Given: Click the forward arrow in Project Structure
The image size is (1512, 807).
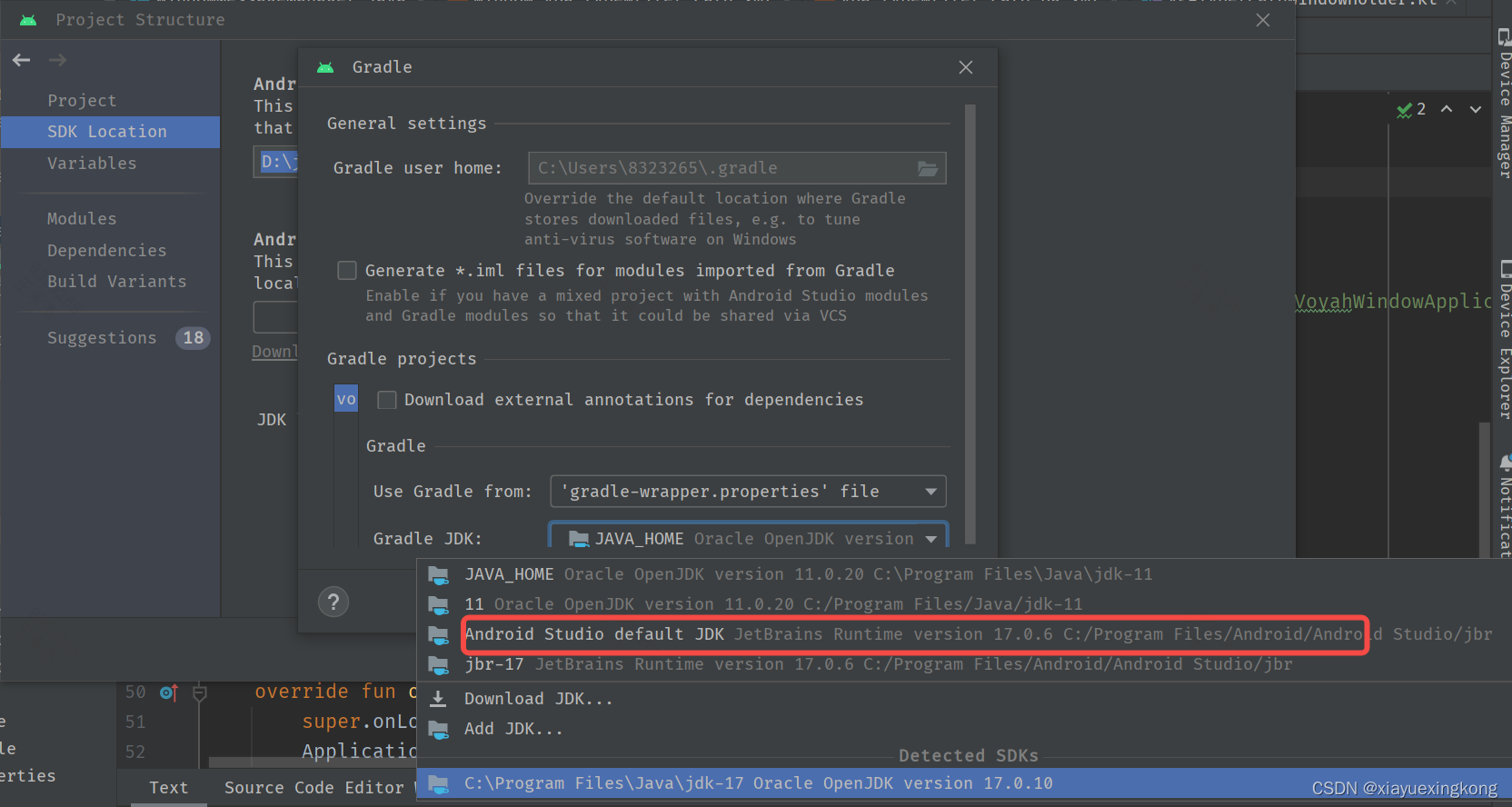Looking at the screenshot, I should [57, 60].
